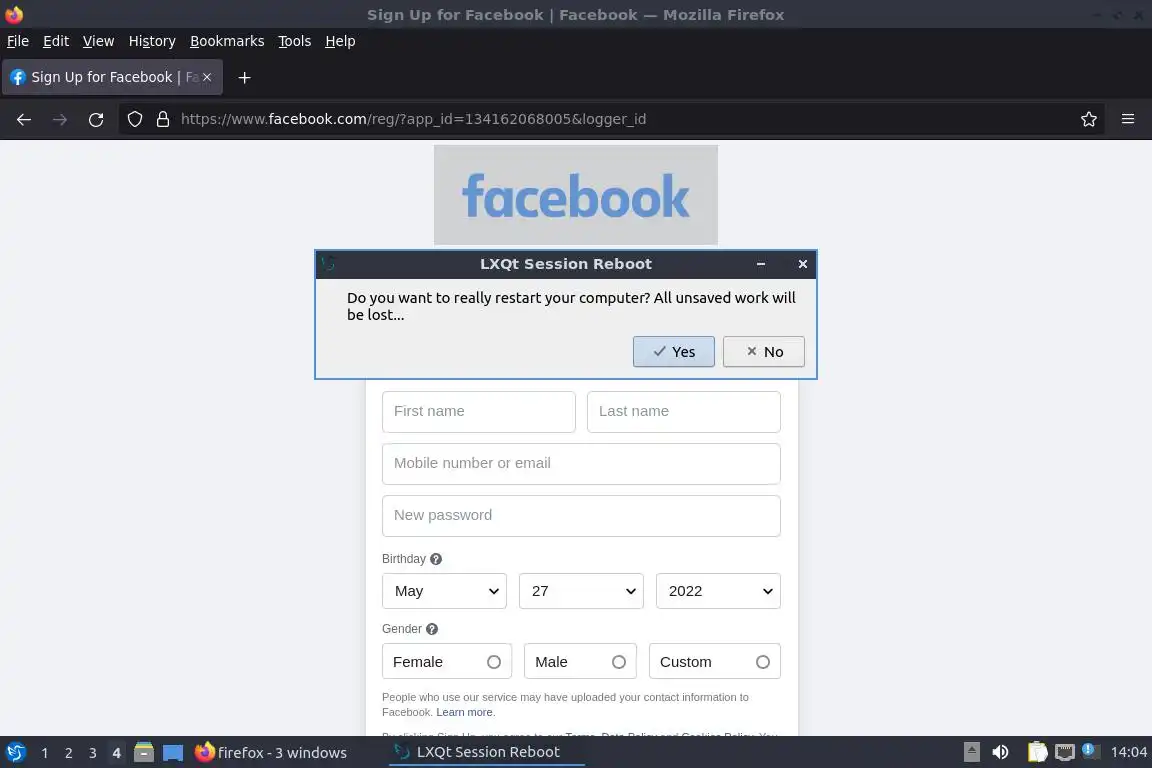
Task: Open the File menu
Action: 18,41
